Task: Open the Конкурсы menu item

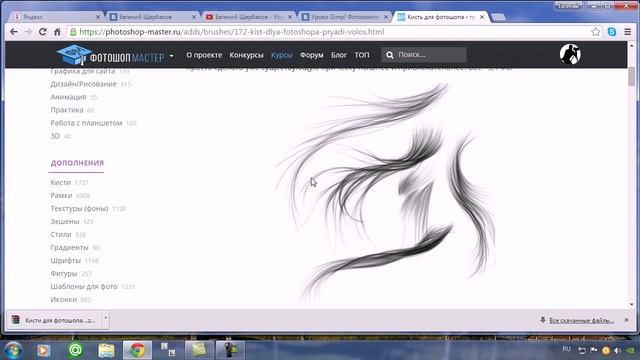Action: 246,55
